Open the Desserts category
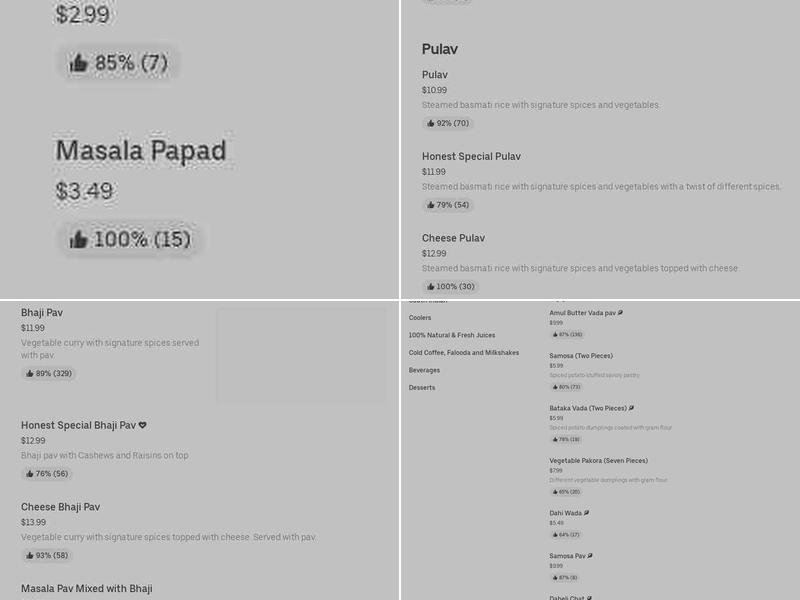The width and height of the screenshot is (800, 600). click(422, 388)
